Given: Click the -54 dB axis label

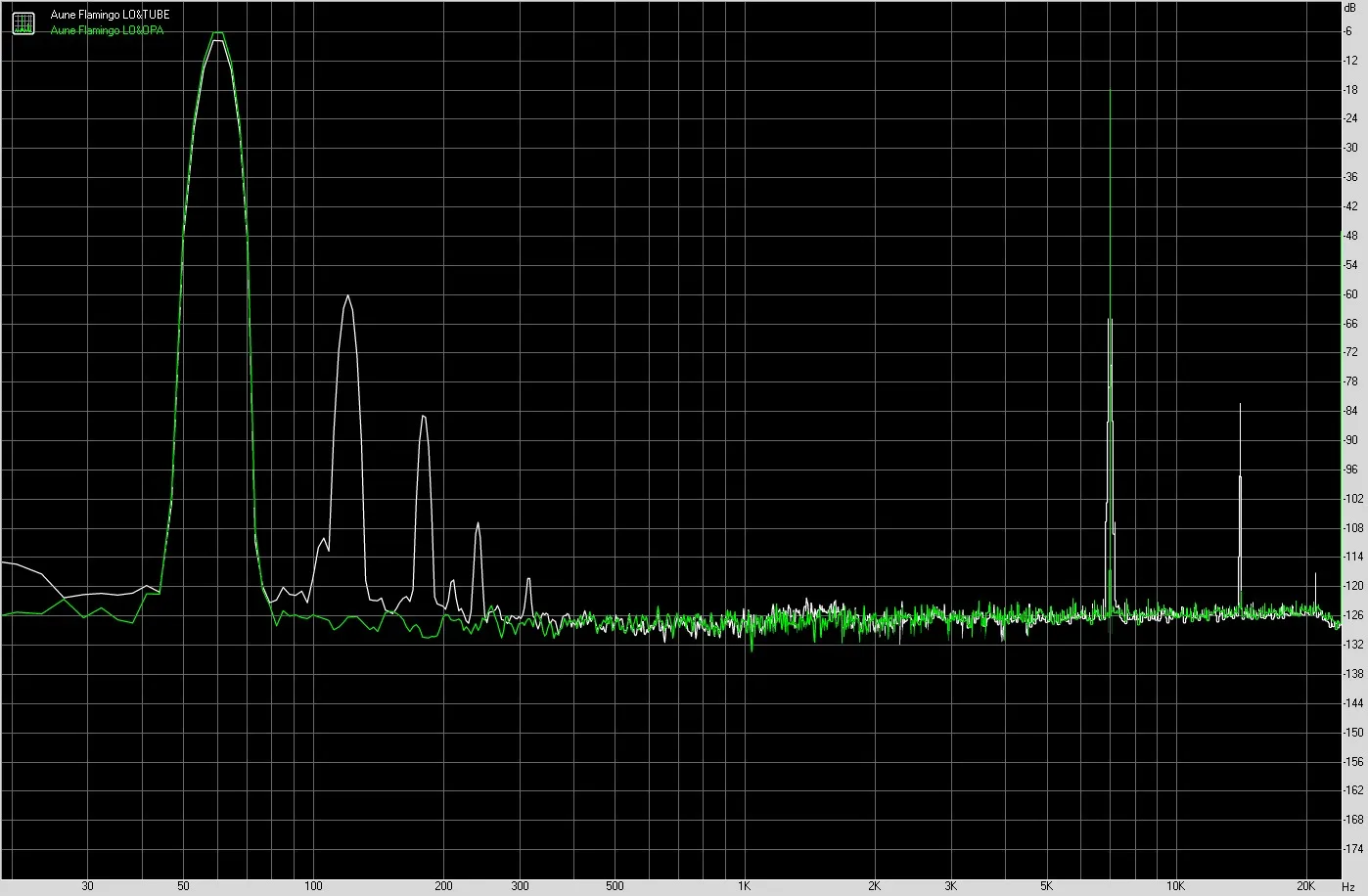Looking at the screenshot, I should [x=1350, y=265].
